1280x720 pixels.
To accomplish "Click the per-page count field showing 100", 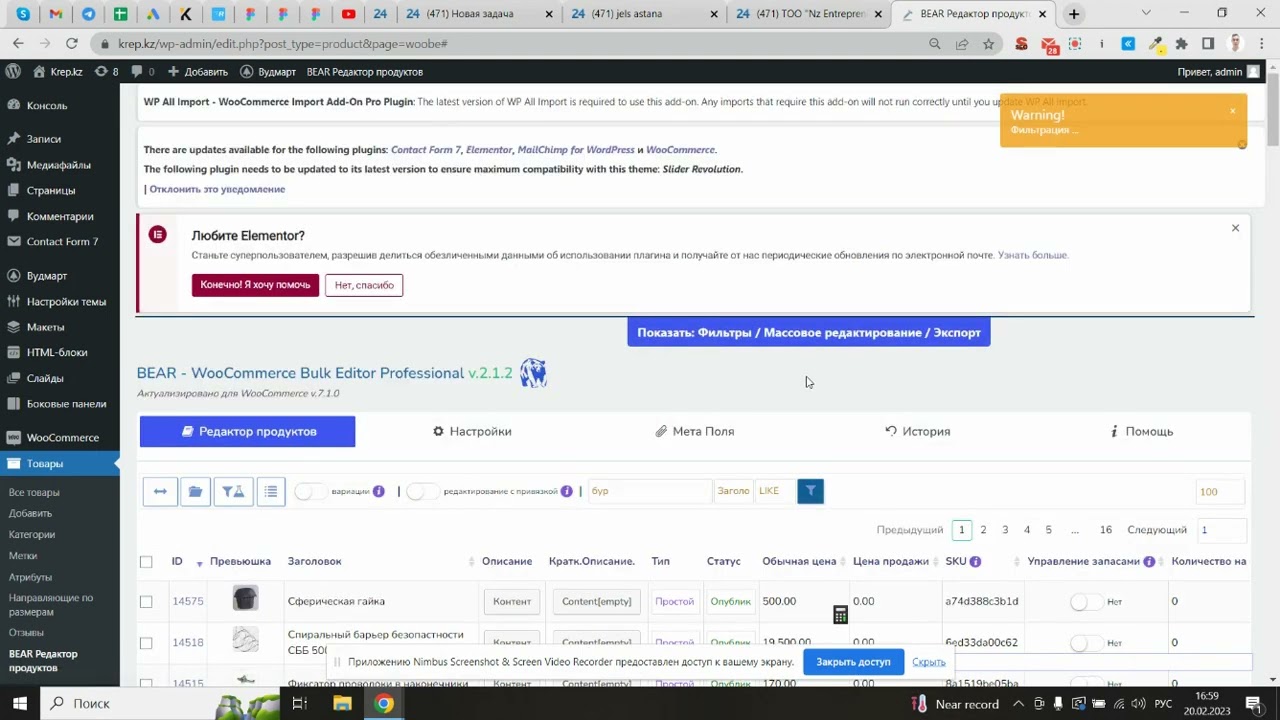I will [x=1219, y=491].
